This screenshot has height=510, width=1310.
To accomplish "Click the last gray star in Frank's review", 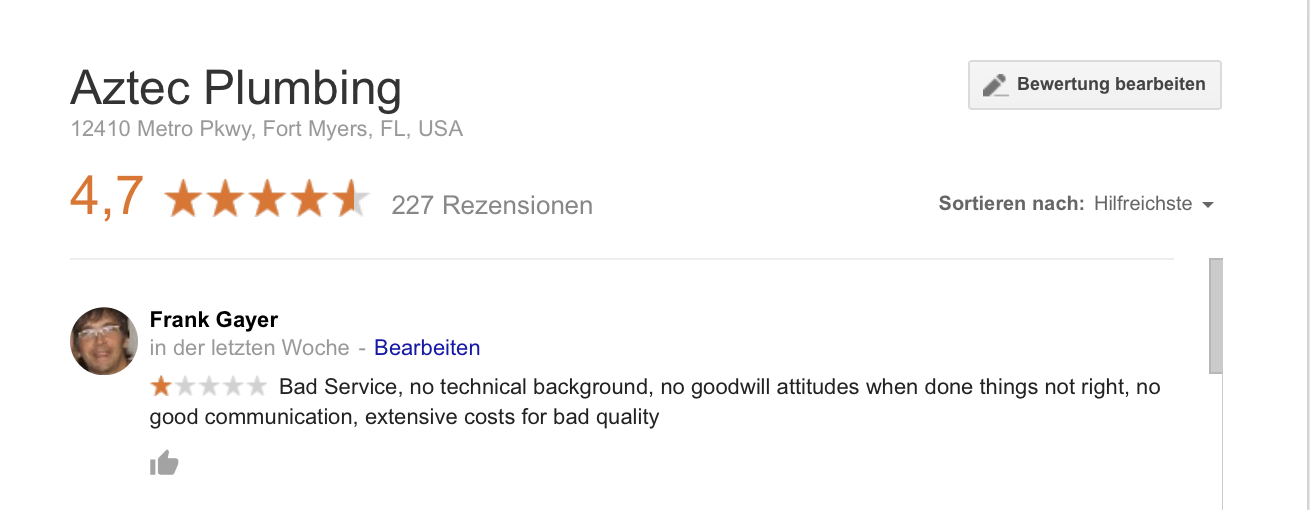I will 257,386.
